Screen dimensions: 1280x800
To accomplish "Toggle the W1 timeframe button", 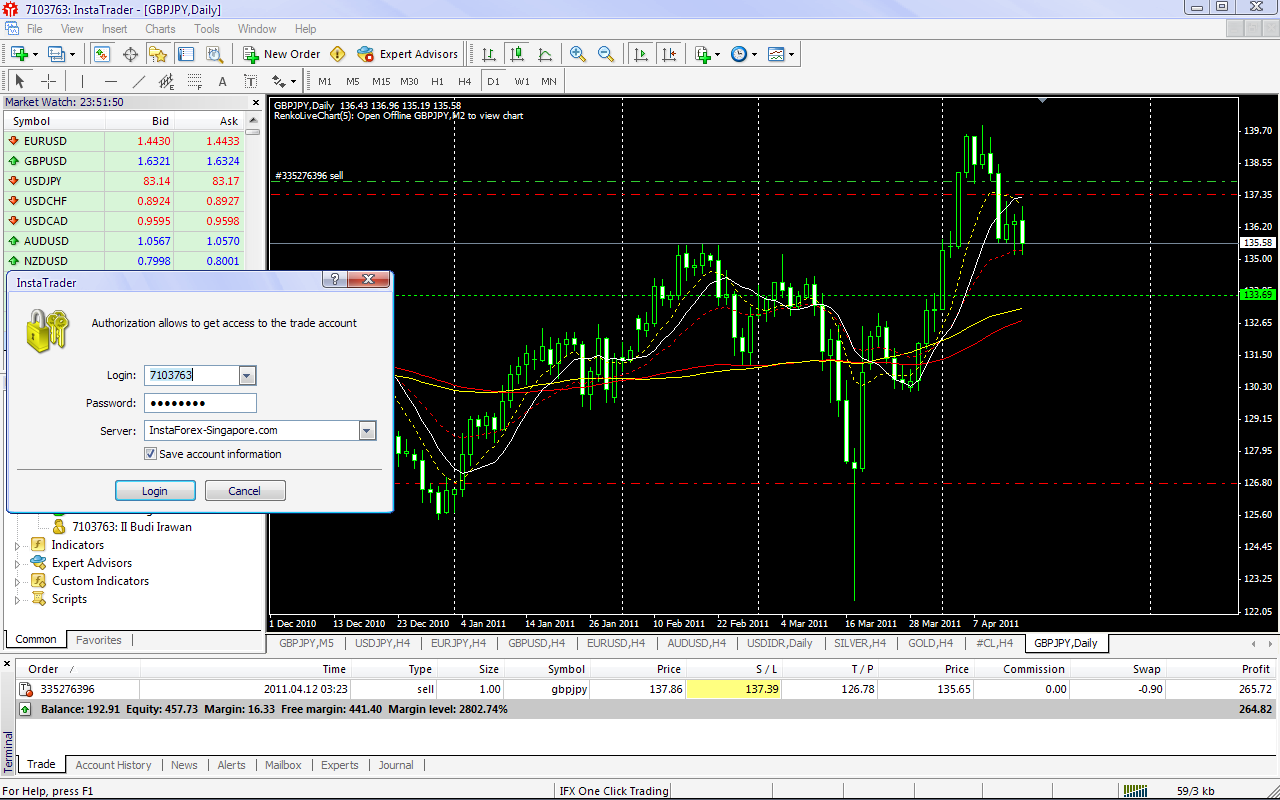I will [x=522, y=81].
